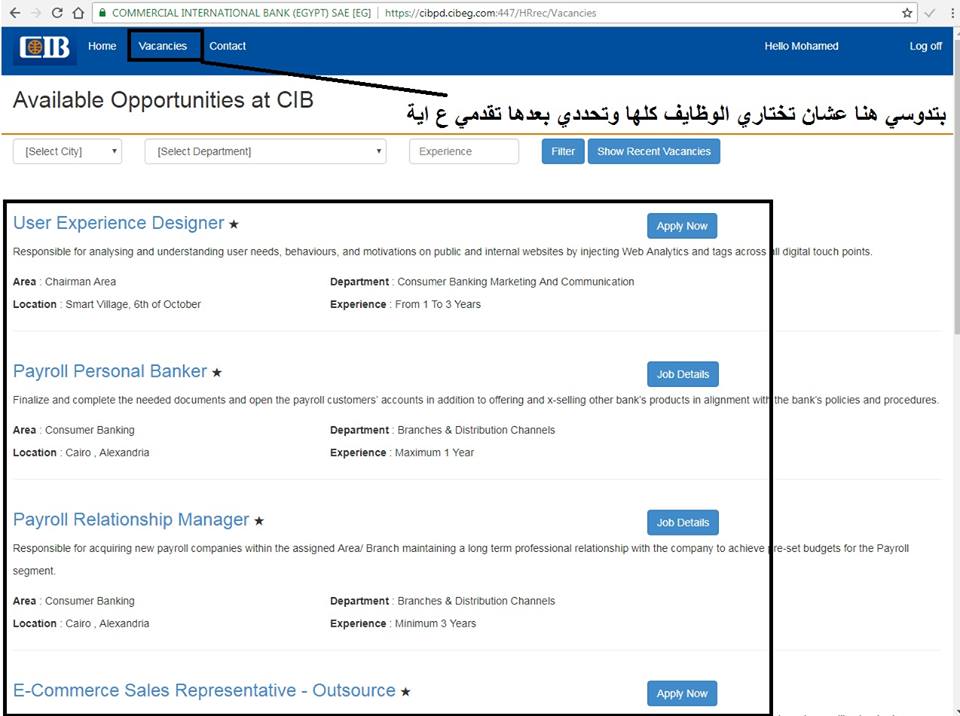Click the star beside User Experience Designer
960x716 pixels.
[233, 225]
